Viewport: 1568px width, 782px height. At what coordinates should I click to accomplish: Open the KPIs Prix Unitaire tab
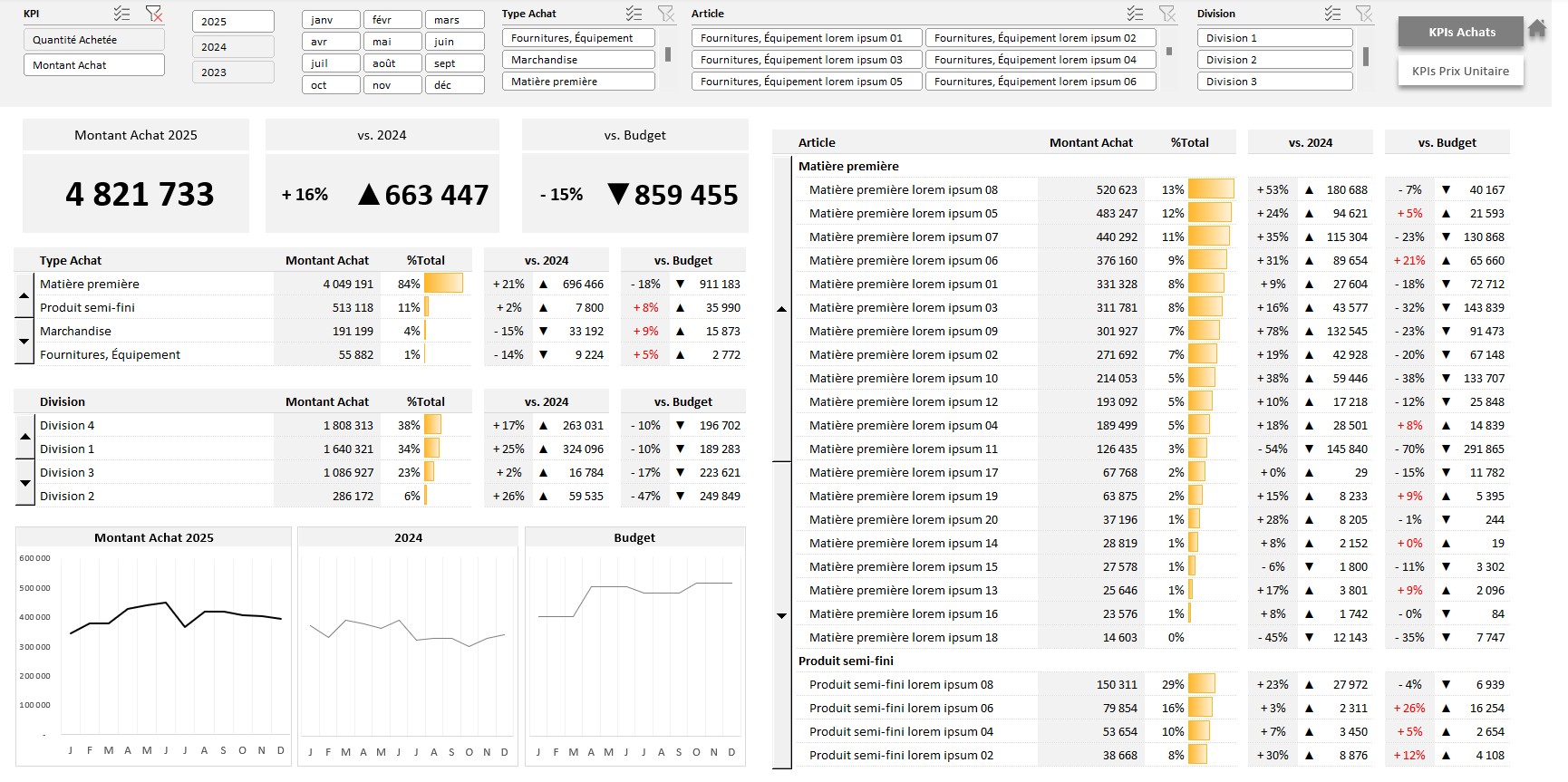pos(1460,72)
